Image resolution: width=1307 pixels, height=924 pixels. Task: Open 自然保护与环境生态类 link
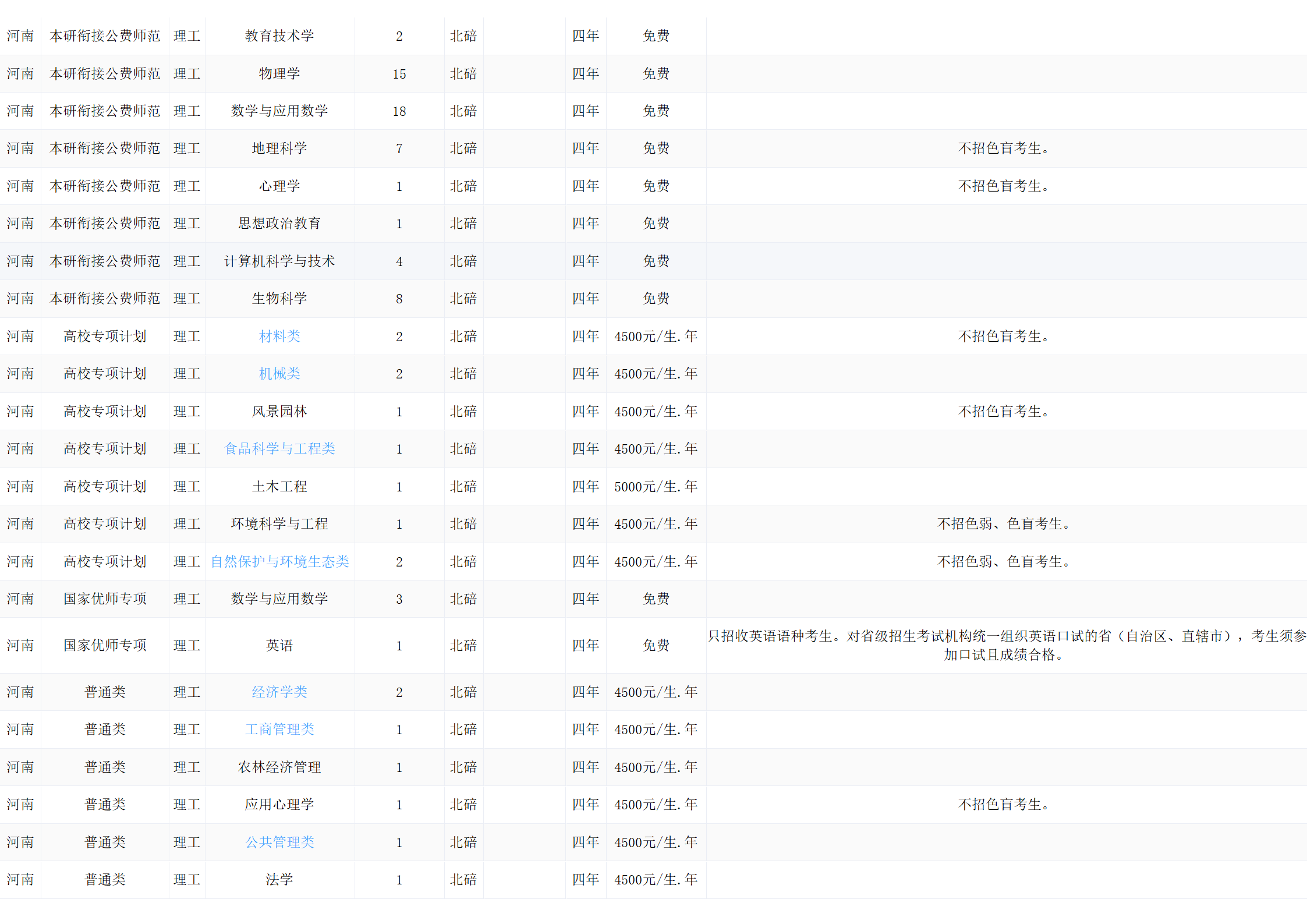[x=279, y=561]
